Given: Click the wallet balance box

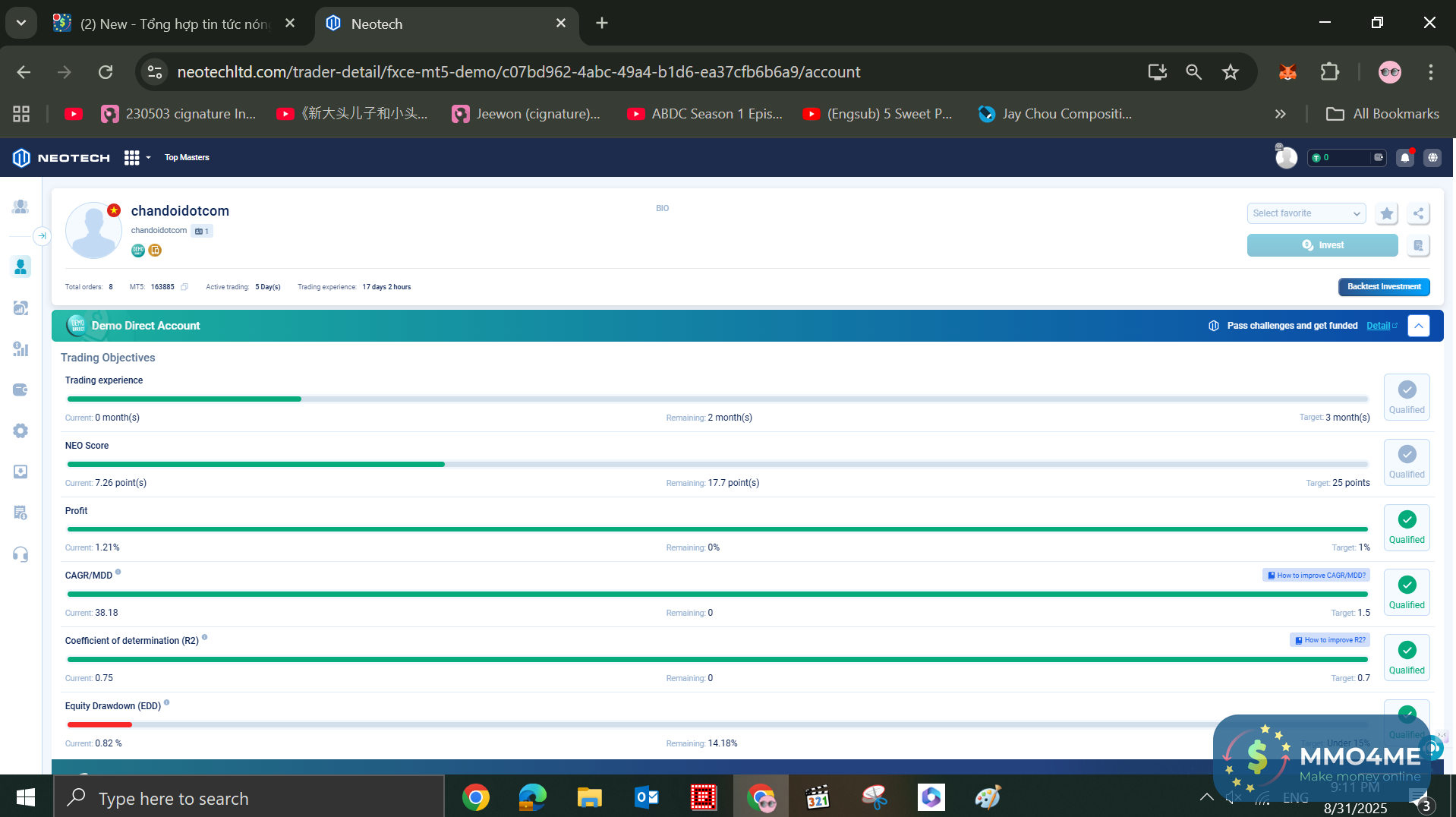Looking at the screenshot, I should click(1347, 158).
